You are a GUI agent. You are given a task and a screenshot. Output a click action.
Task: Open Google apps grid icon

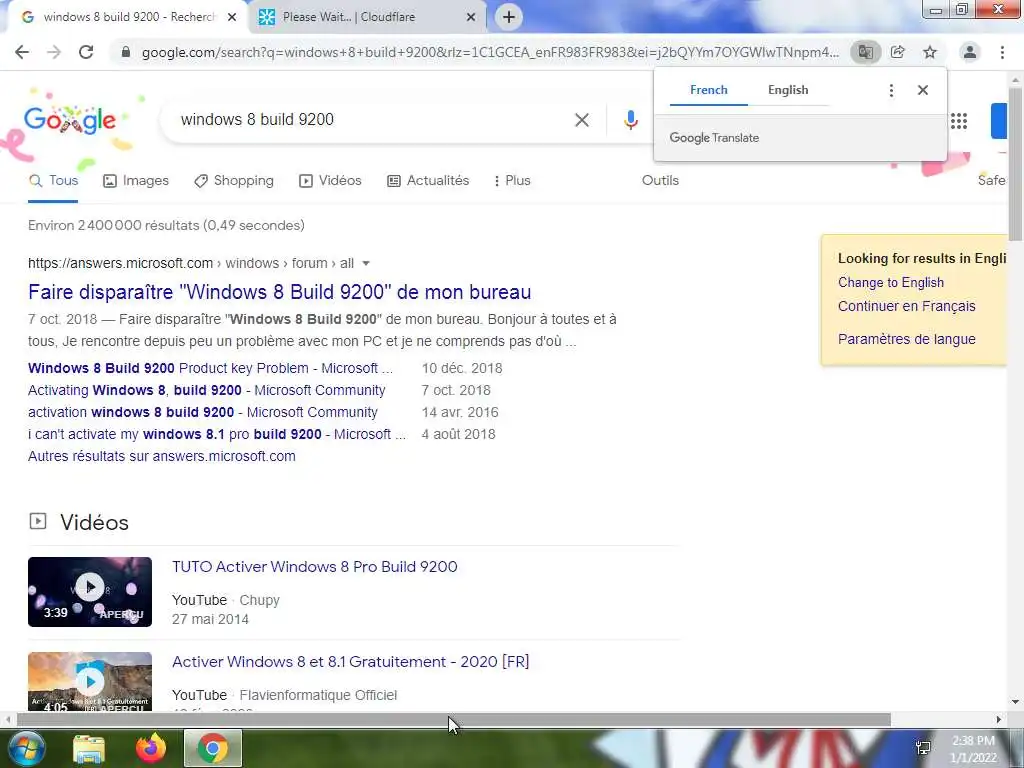coord(959,121)
